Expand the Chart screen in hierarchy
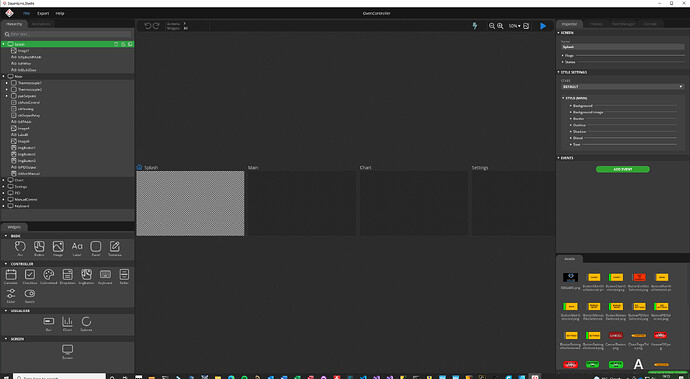Screen dimensions: 690x379 coord(4,180)
